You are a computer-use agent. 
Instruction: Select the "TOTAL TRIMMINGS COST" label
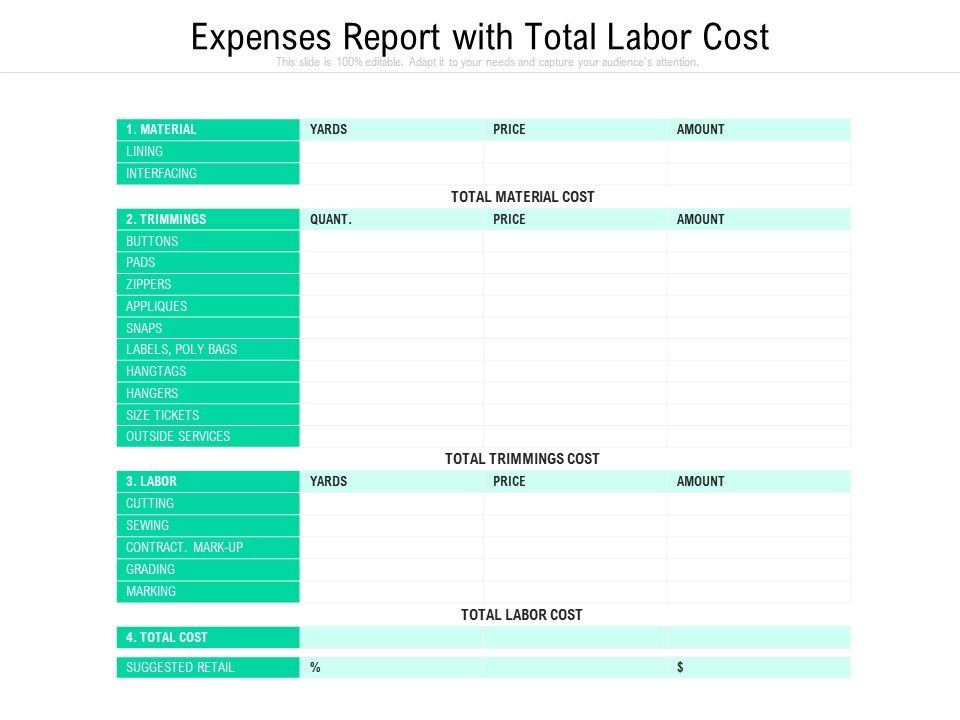coord(522,459)
